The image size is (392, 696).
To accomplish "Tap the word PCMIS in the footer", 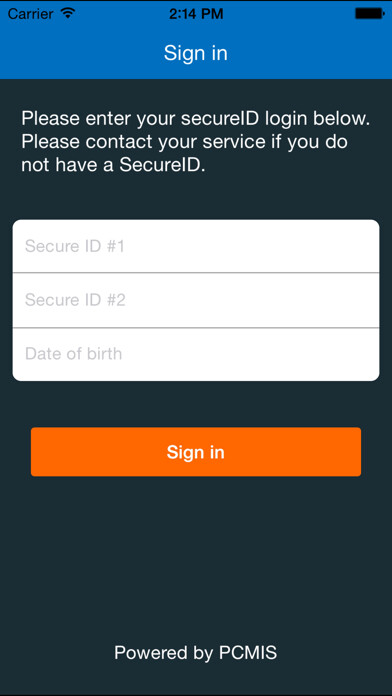I will [x=248, y=652].
